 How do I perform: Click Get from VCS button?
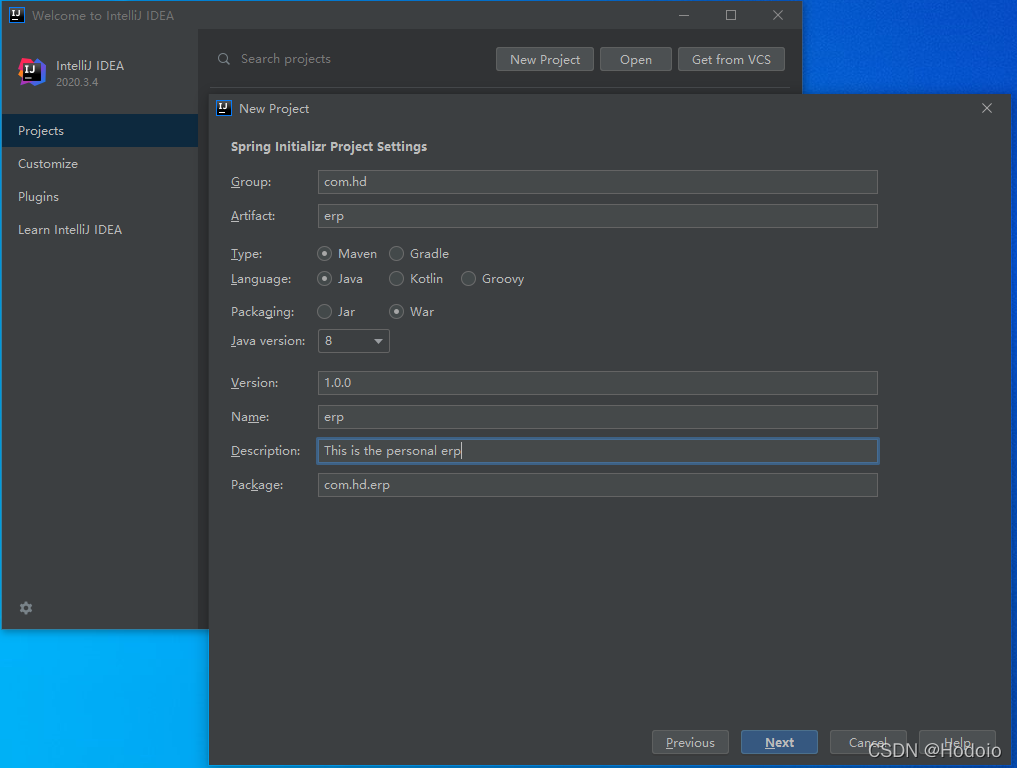coord(731,59)
